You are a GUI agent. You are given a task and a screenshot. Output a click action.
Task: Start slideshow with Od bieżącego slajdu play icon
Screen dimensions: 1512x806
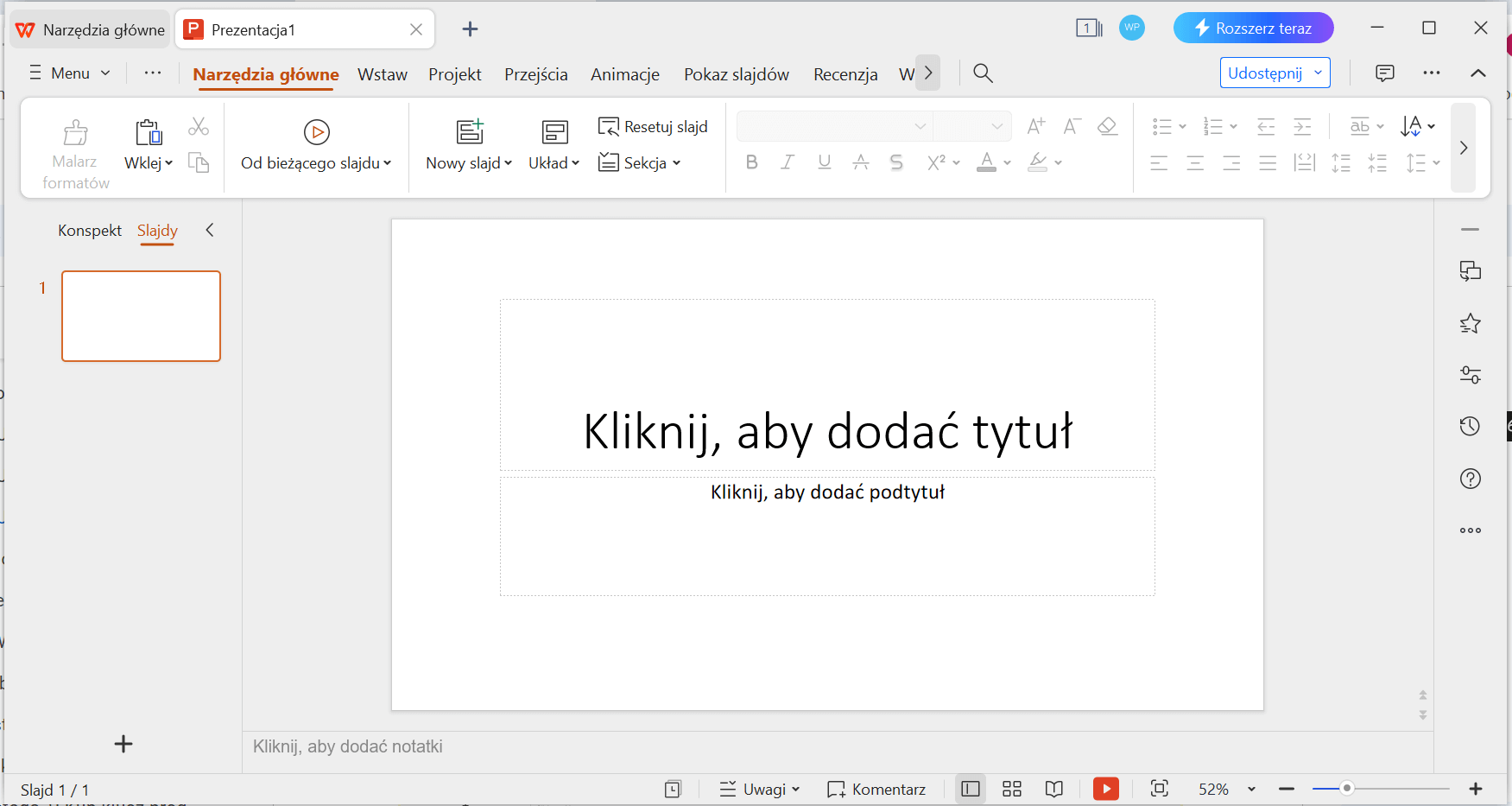317,132
